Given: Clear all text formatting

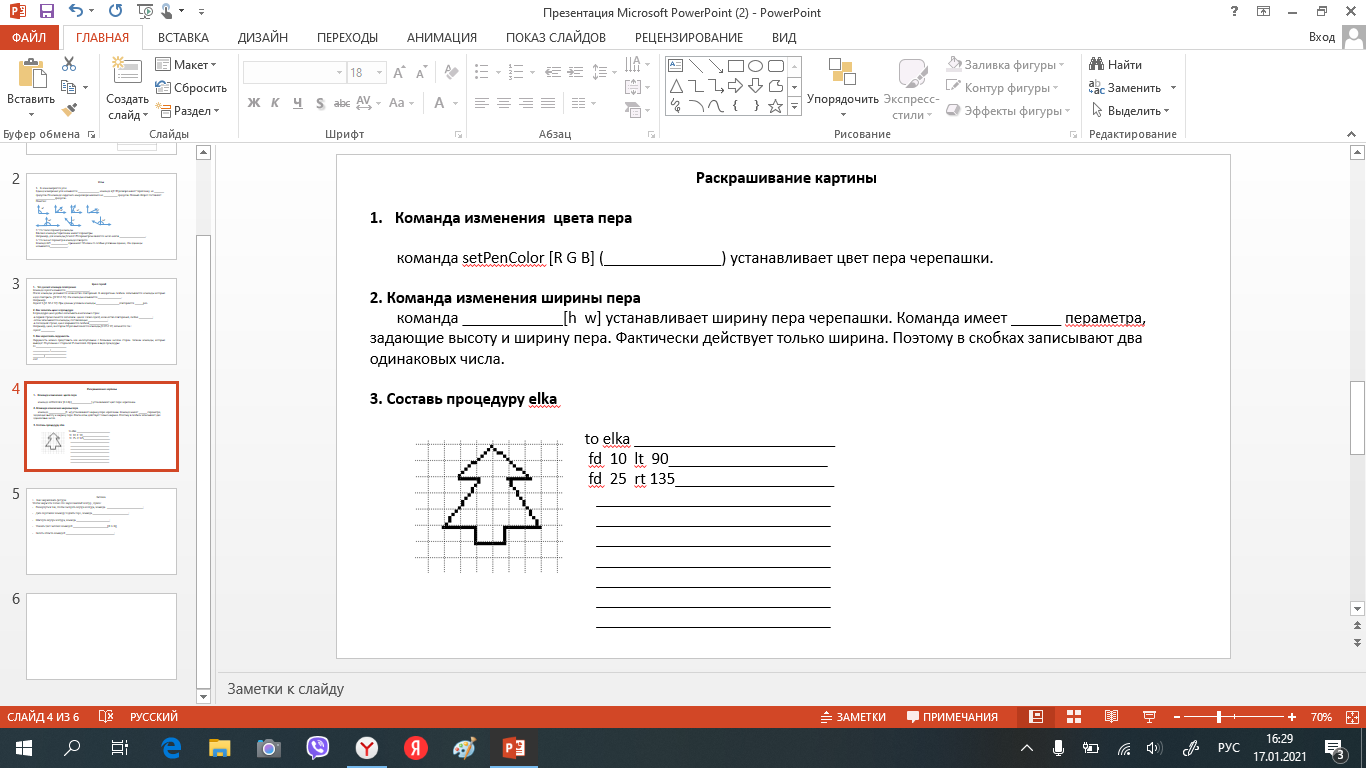Looking at the screenshot, I should (x=450, y=73).
